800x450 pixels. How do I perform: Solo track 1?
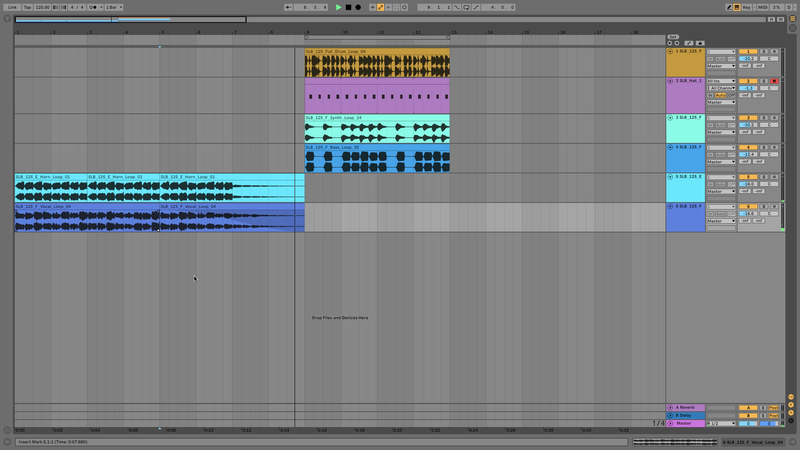coord(764,52)
